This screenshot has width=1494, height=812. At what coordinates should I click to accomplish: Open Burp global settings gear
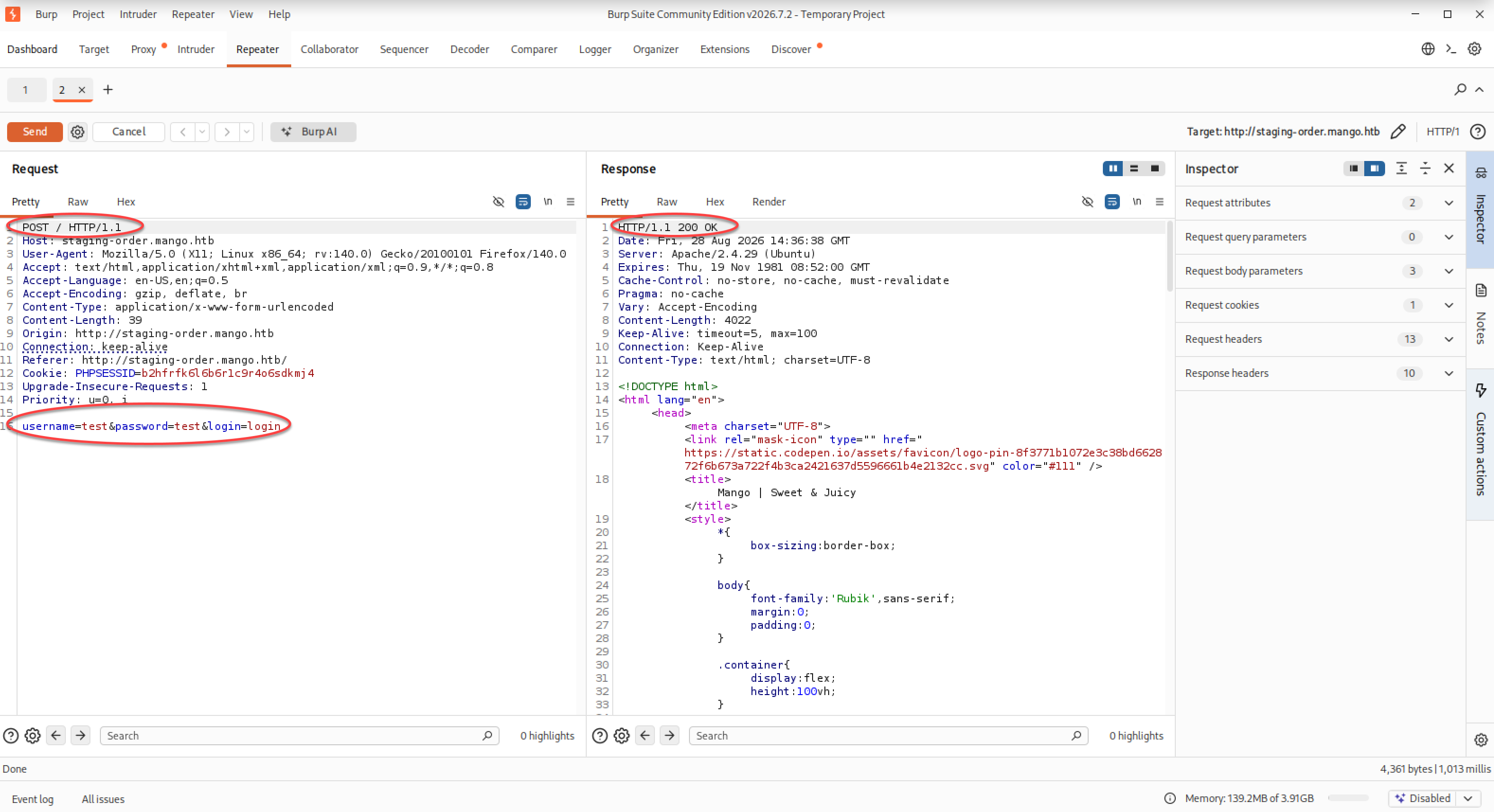tap(1474, 49)
